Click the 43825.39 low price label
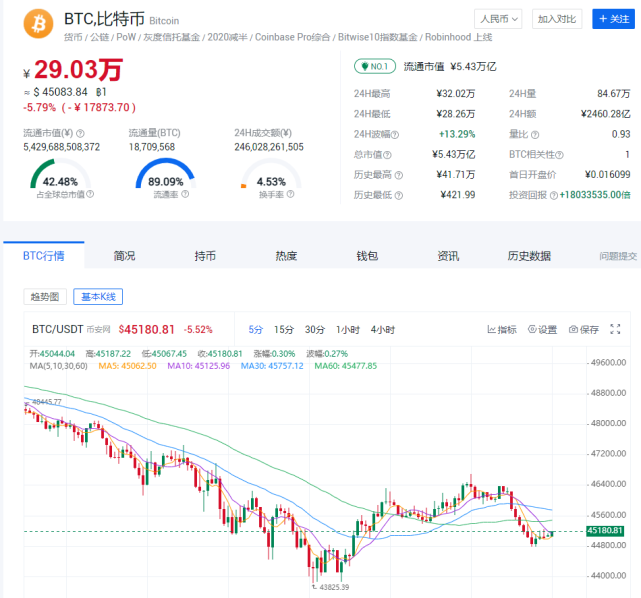This screenshot has width=641, height=598. coord(334,587)
